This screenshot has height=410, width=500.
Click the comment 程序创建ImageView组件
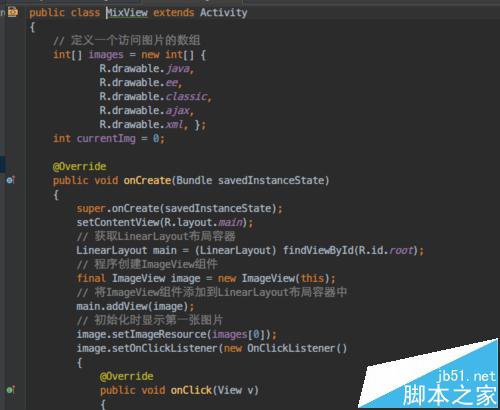tap(147, 264)
